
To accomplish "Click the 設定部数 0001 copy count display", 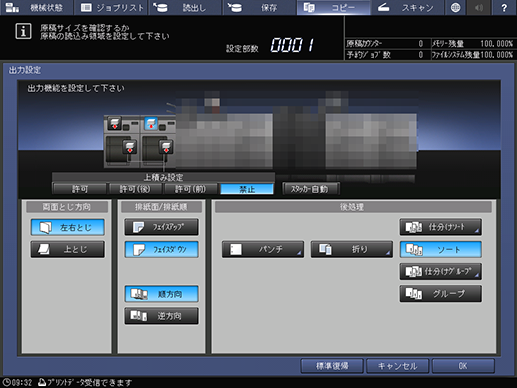I will (270, 45).
